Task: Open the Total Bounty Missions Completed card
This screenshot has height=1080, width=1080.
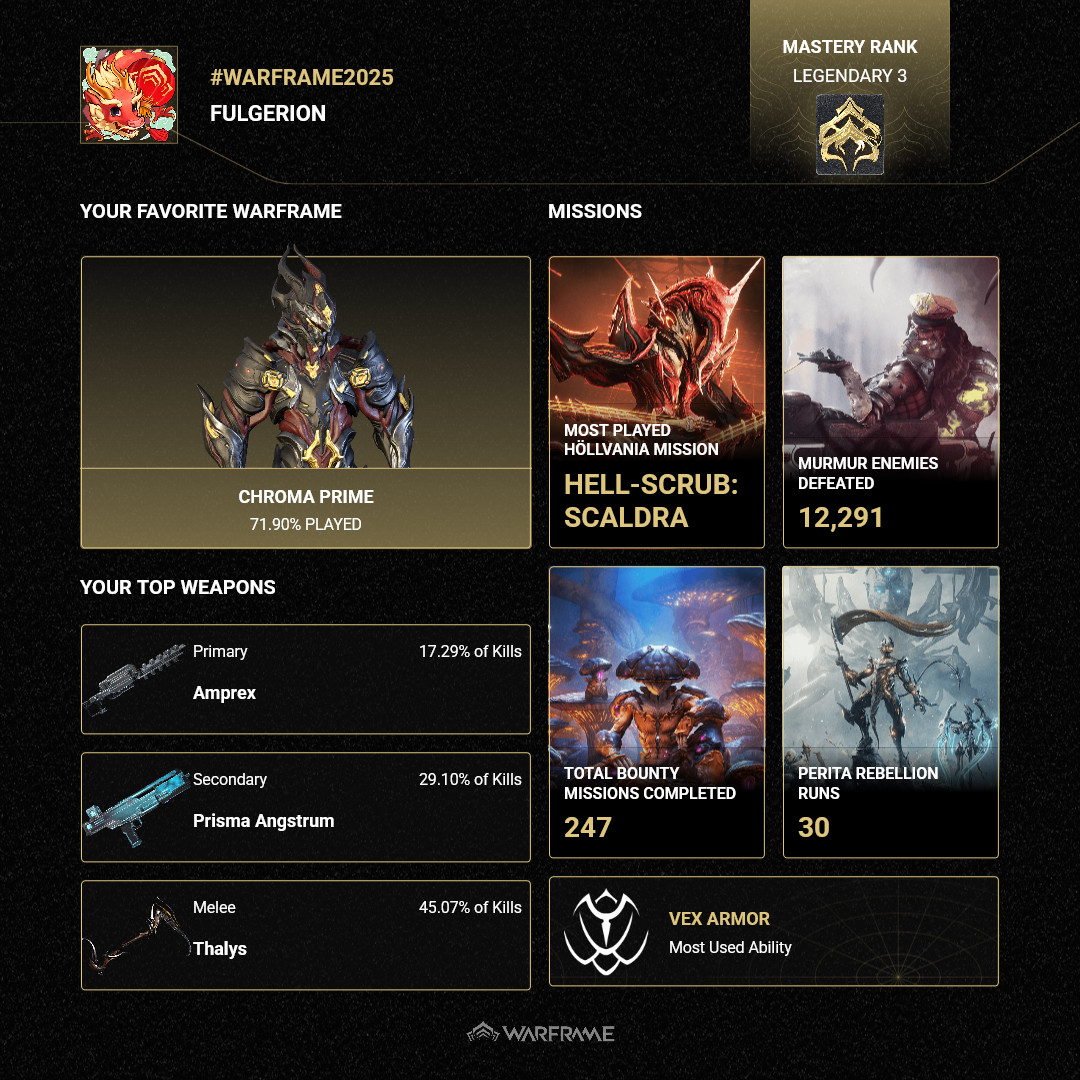Action: [657, 712]
